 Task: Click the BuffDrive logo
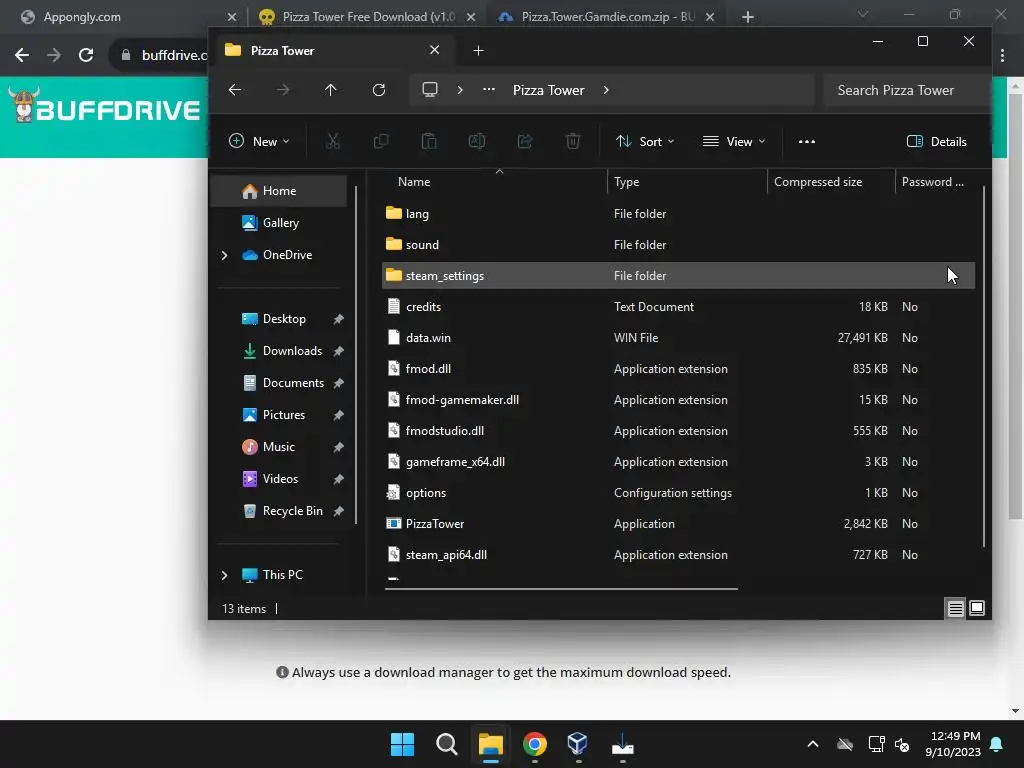[x=104, y=107]
